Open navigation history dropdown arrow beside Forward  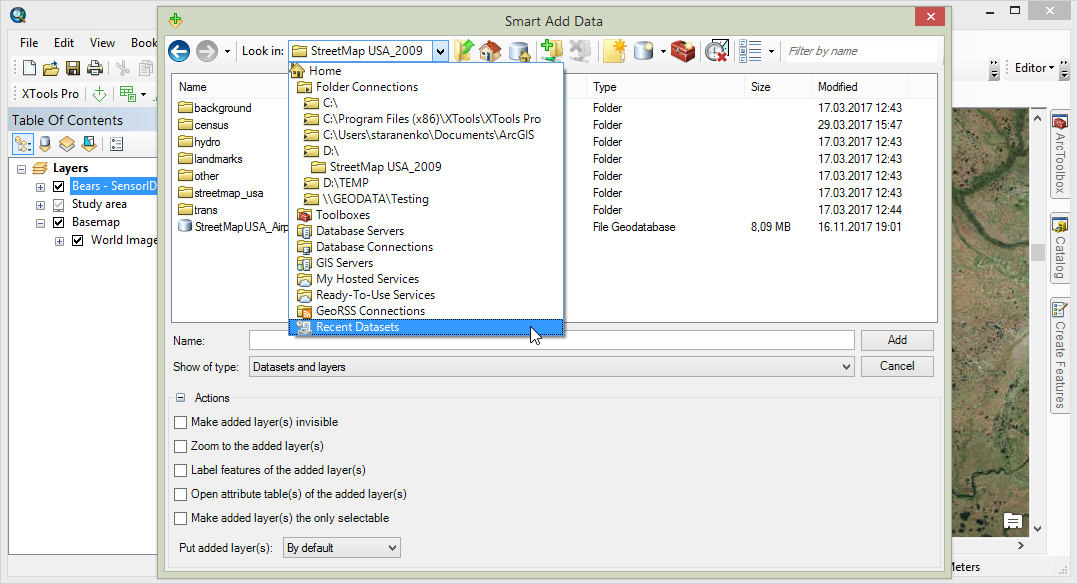click(228, 52)
